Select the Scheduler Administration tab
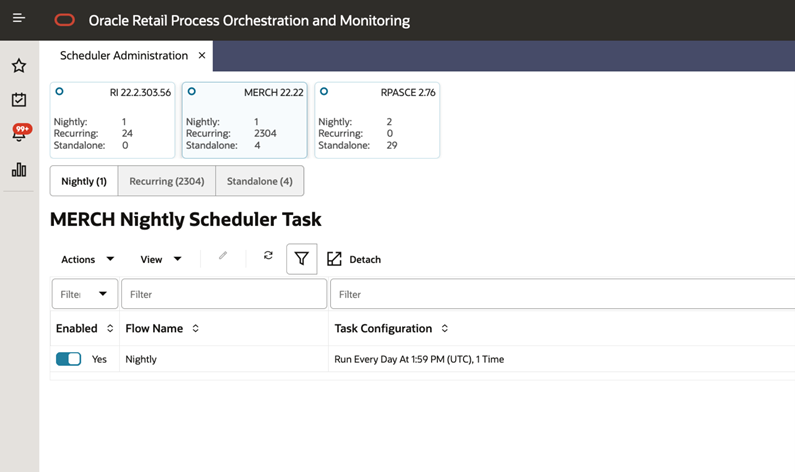795x472 pixels. pyautogui.click(x=124, y=55)
